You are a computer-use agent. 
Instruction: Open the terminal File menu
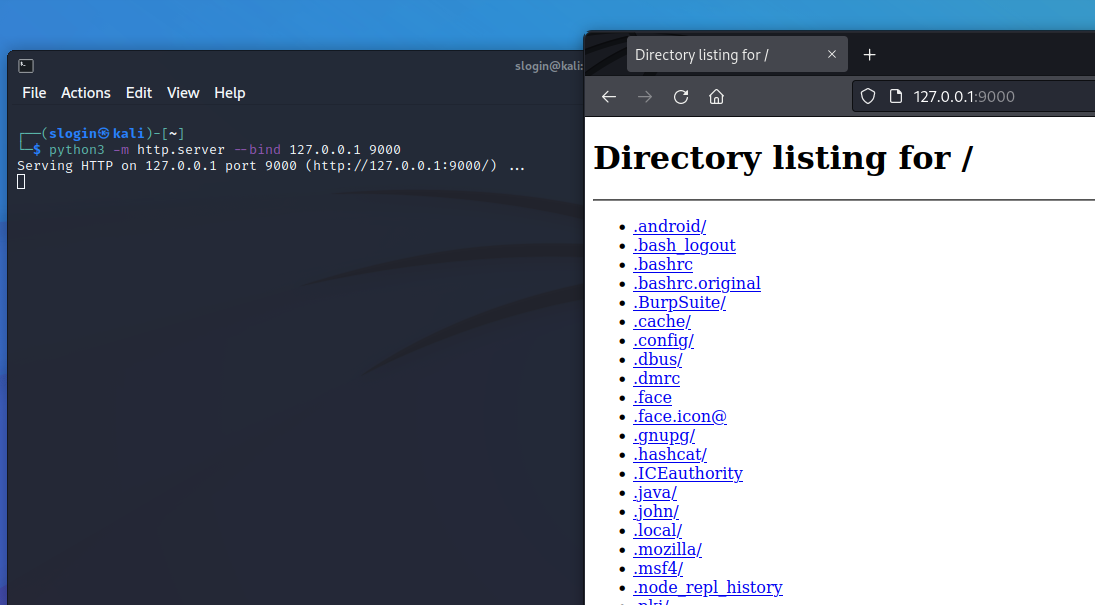[x=34, y=93]
